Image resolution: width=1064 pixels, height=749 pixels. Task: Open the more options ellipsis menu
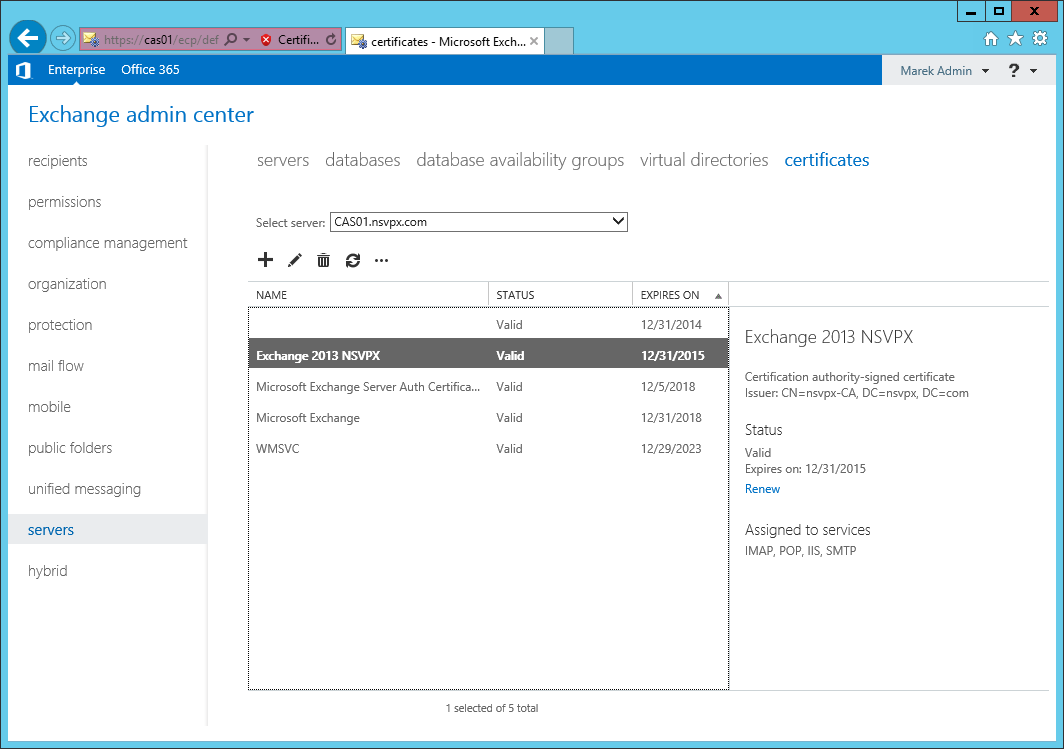click(x=381, y=261)
